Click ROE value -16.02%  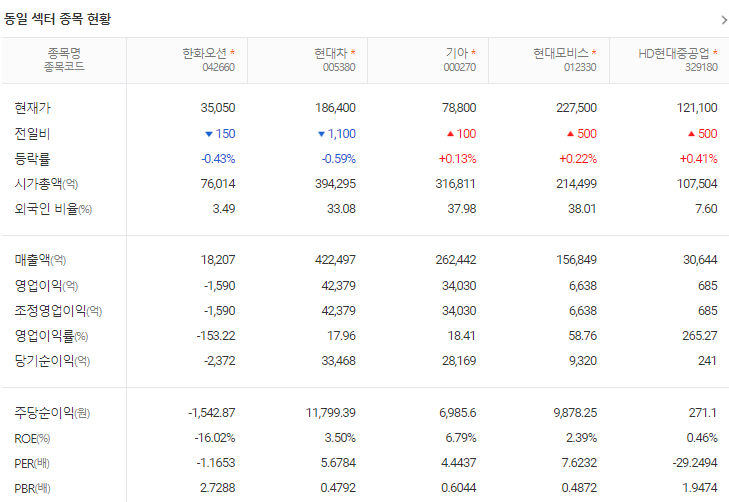coord(215,438)
